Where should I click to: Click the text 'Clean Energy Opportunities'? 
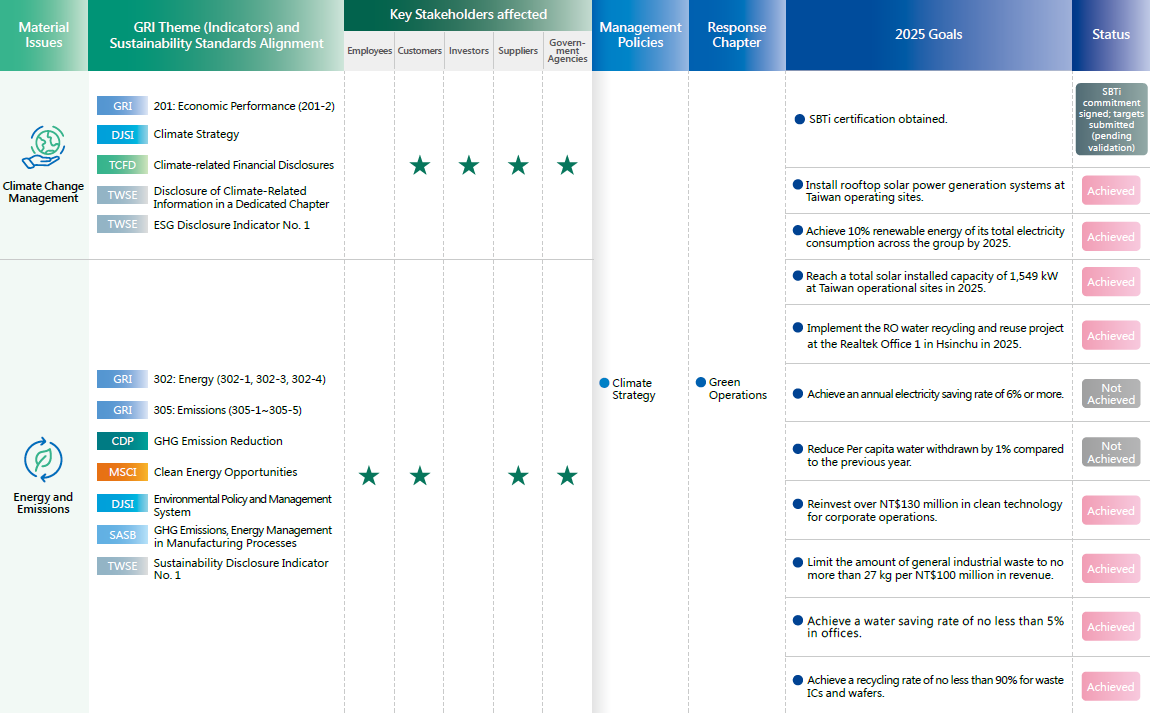225,472
